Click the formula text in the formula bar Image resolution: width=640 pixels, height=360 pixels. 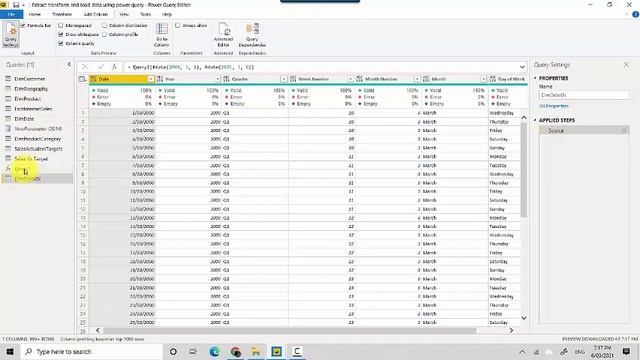(x=191, y=67)
